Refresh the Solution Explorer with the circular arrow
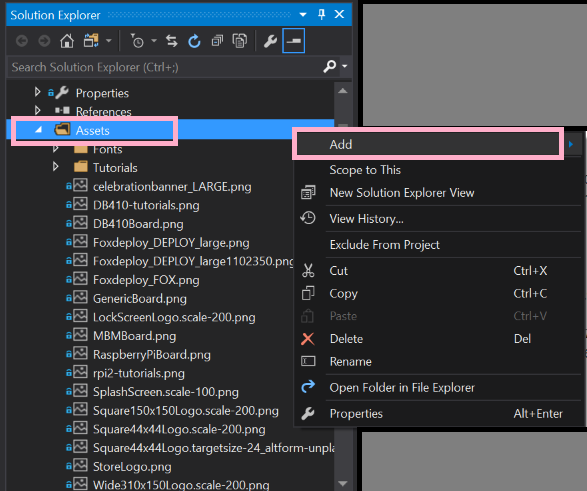Viewport: 587px width, 491px height. coord(194,41)
